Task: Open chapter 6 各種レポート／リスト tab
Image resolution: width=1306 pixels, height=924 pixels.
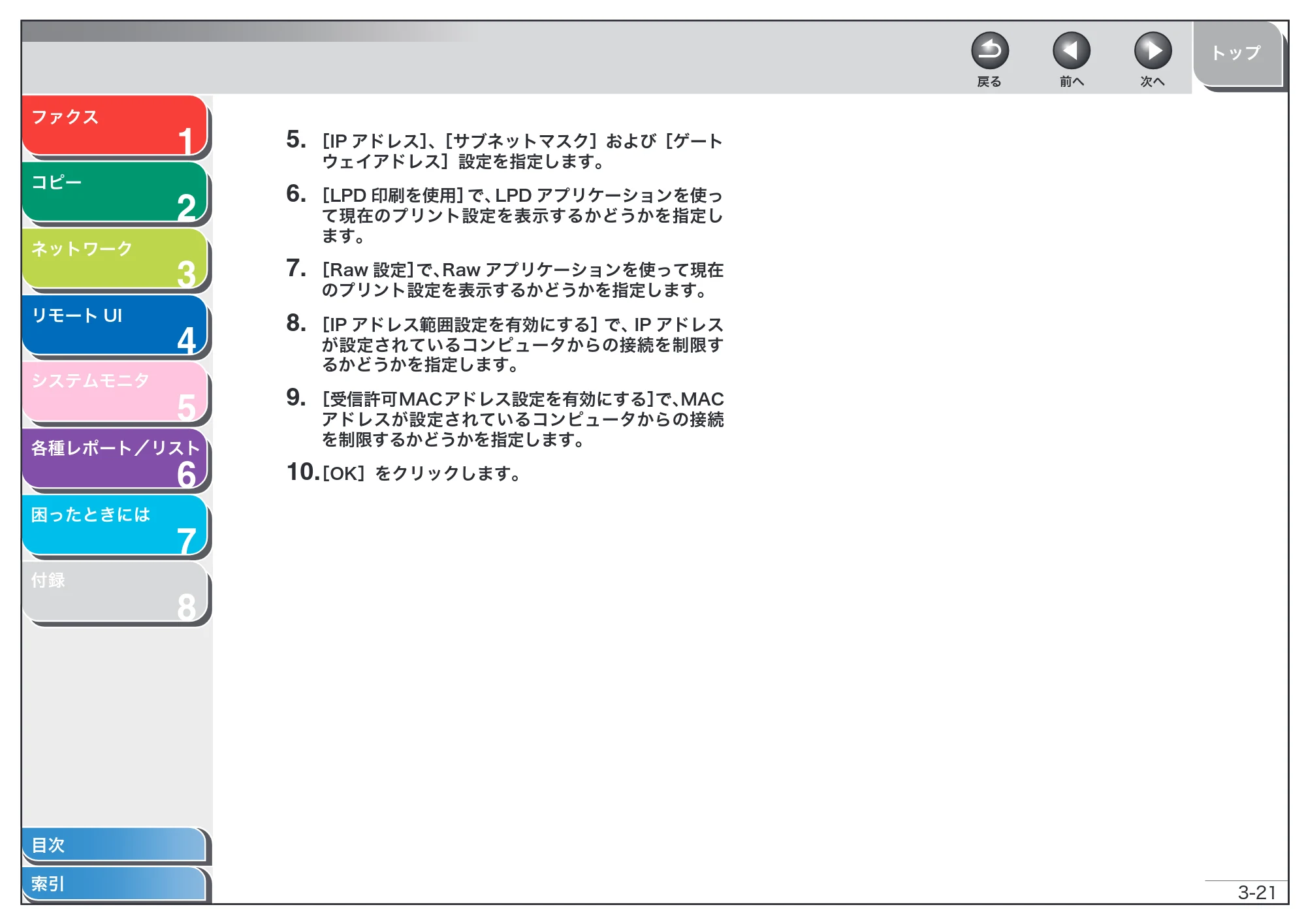Action: click(114, 458)
